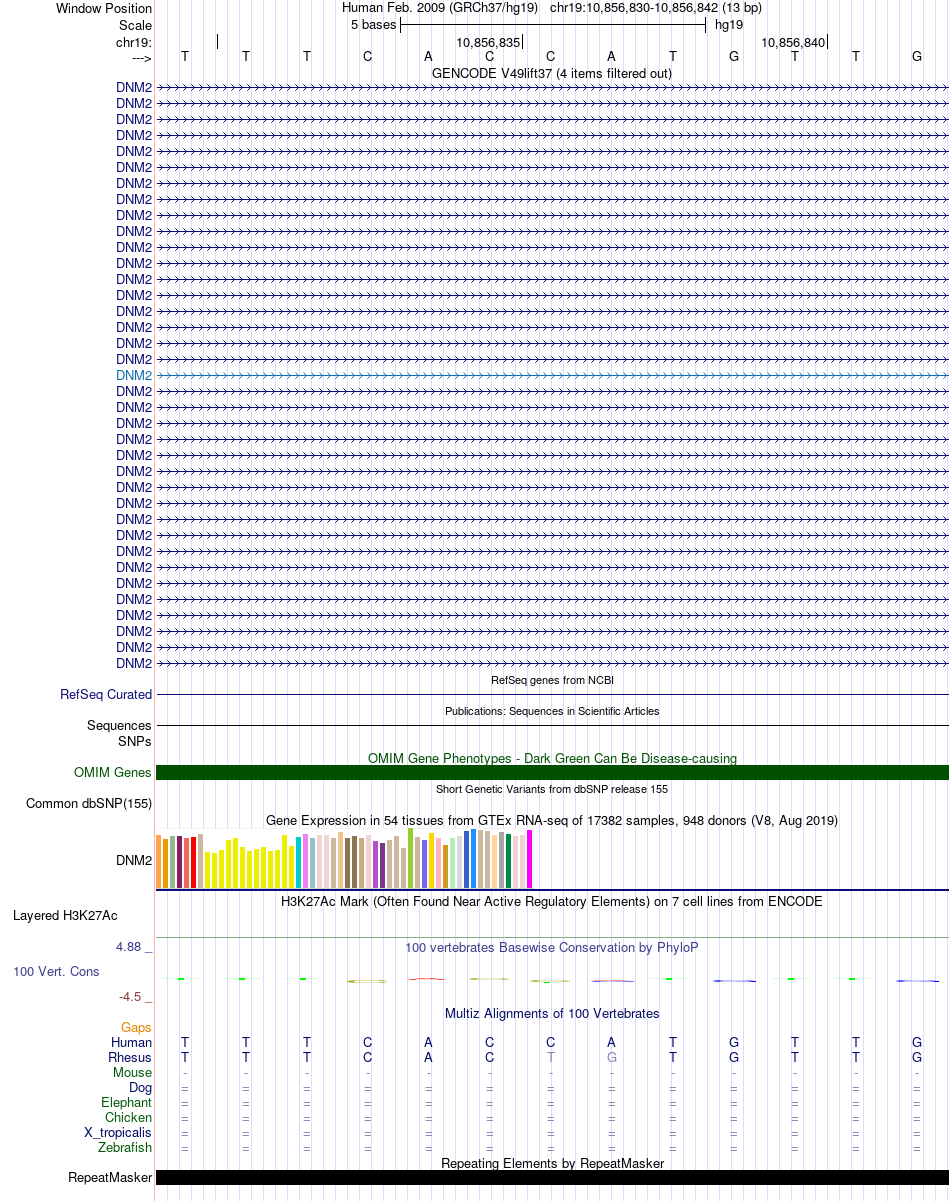
Task: Click the Scale label
Action: coord(135,25)
